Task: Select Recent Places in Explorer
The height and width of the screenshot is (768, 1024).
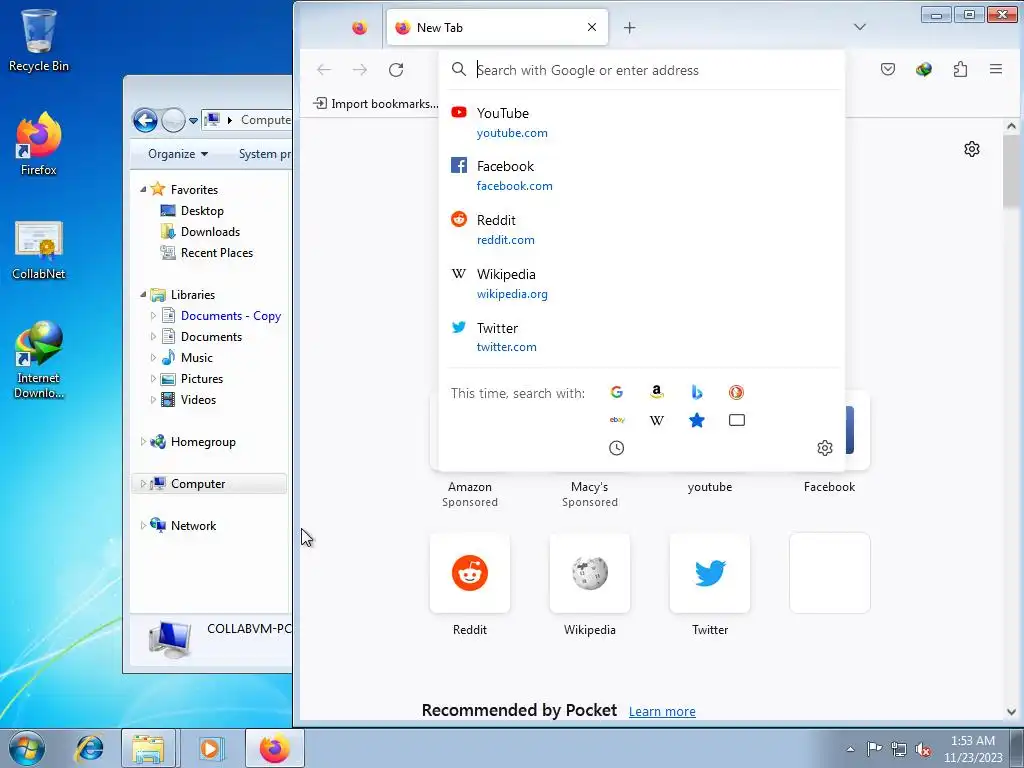Action: pyautogui.click(x=217, y=253)
